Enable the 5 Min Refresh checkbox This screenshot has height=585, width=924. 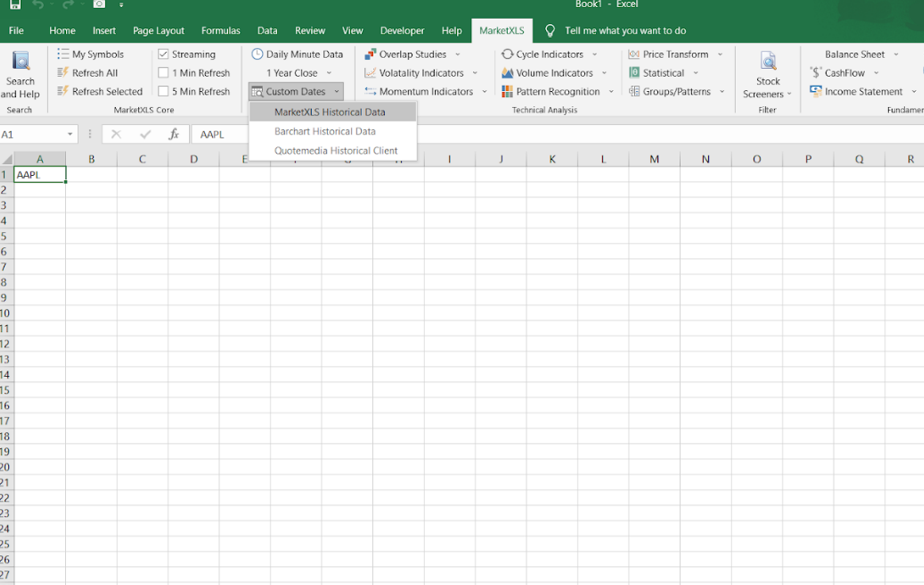pyautogui.click(x=163, y=91)
